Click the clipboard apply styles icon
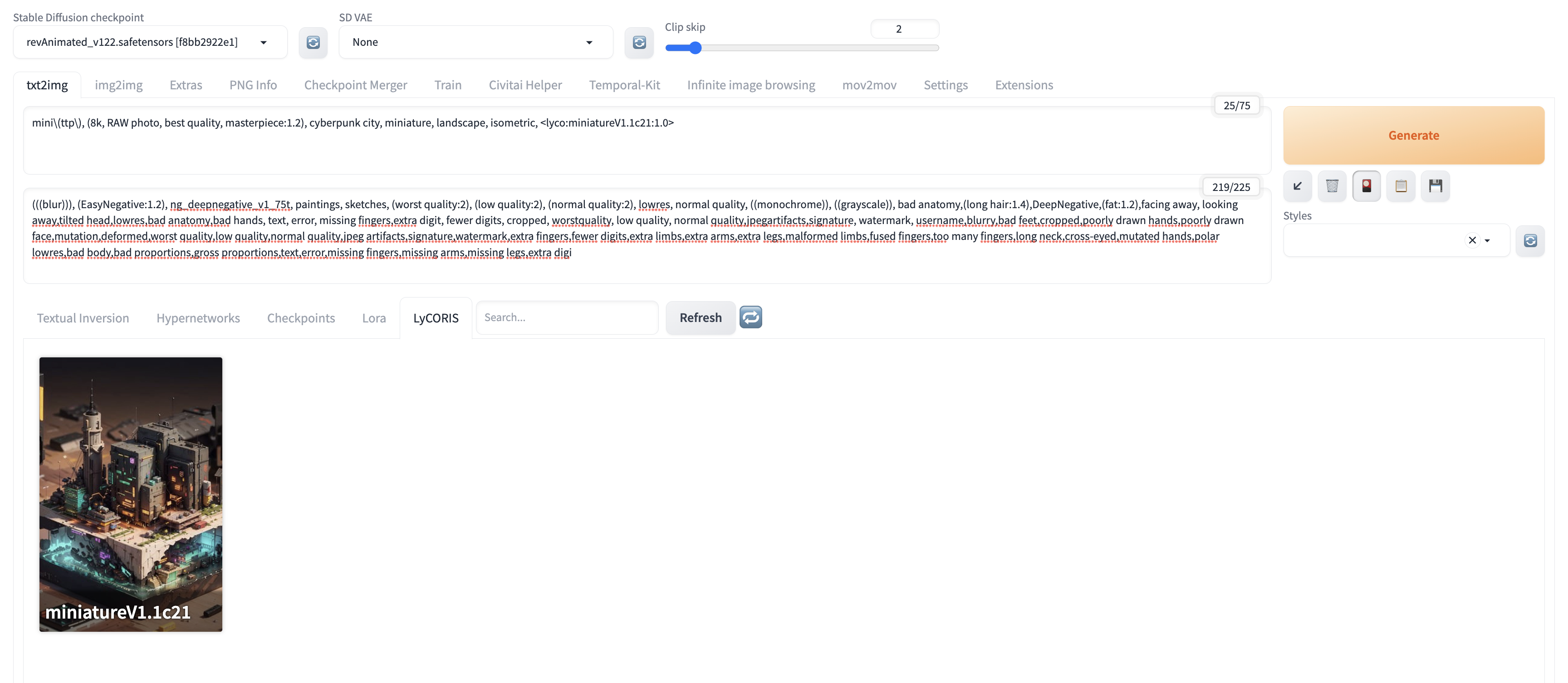1568x683 pixels. [x=1401, y=186]
